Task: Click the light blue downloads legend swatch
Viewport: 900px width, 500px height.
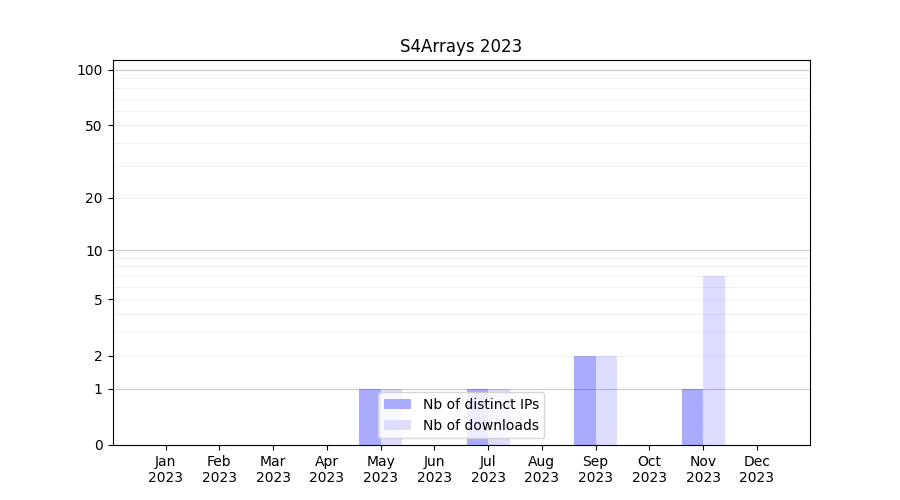Action: pyautogui.click(x=397, y=425)
